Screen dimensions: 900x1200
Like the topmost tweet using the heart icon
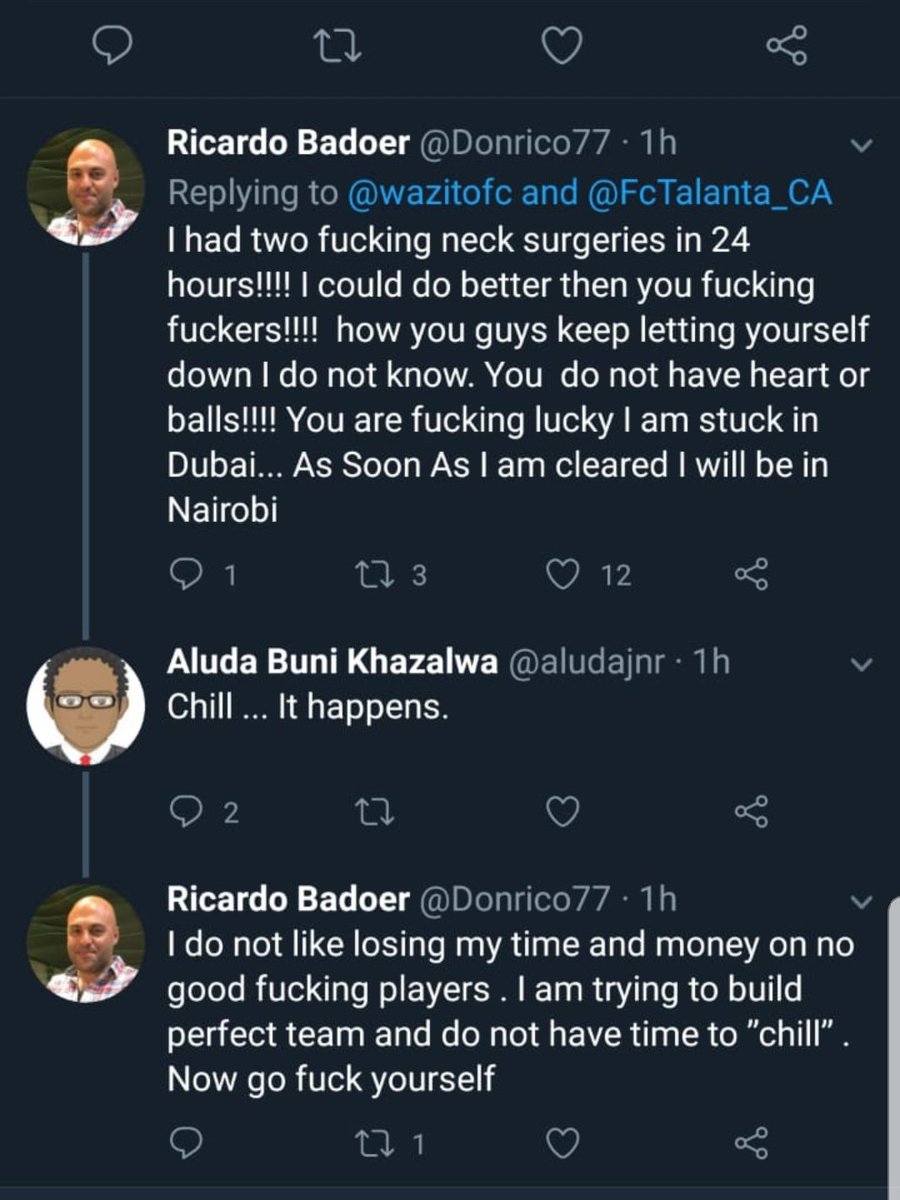point(563,46)
